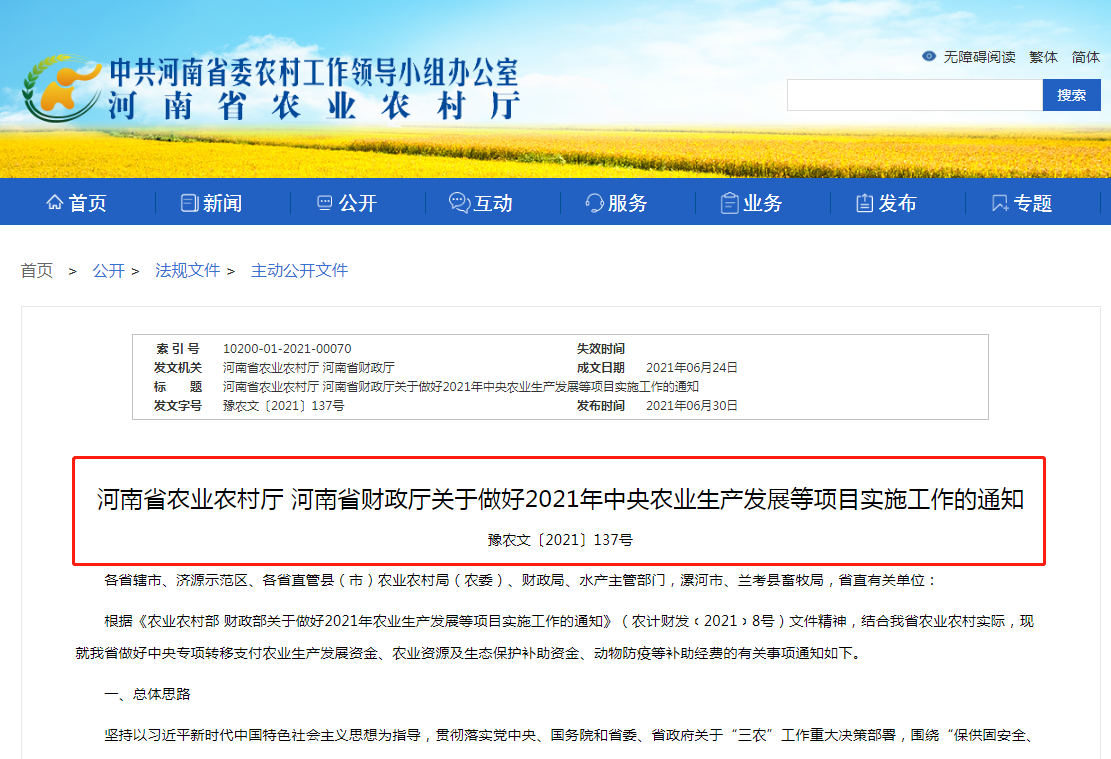Image resolution: width=1111 pixels, height=759 pixels.
Task: Click the 法规文件 breadcrumb link
Action: coord(188,270)
